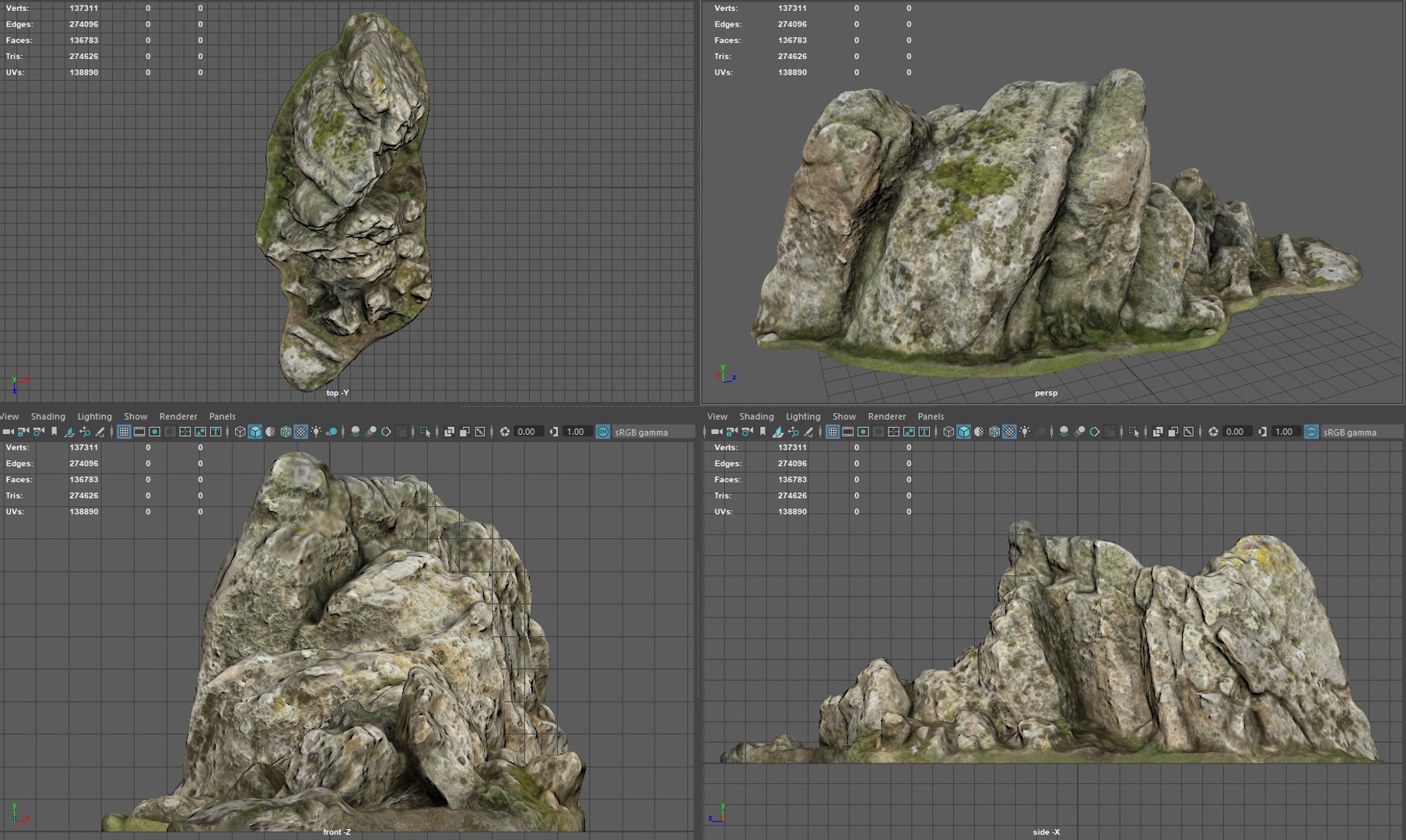Click the 'top -Y' viewport label
The width and height of the screenshot is (1406, 840).
338,393
